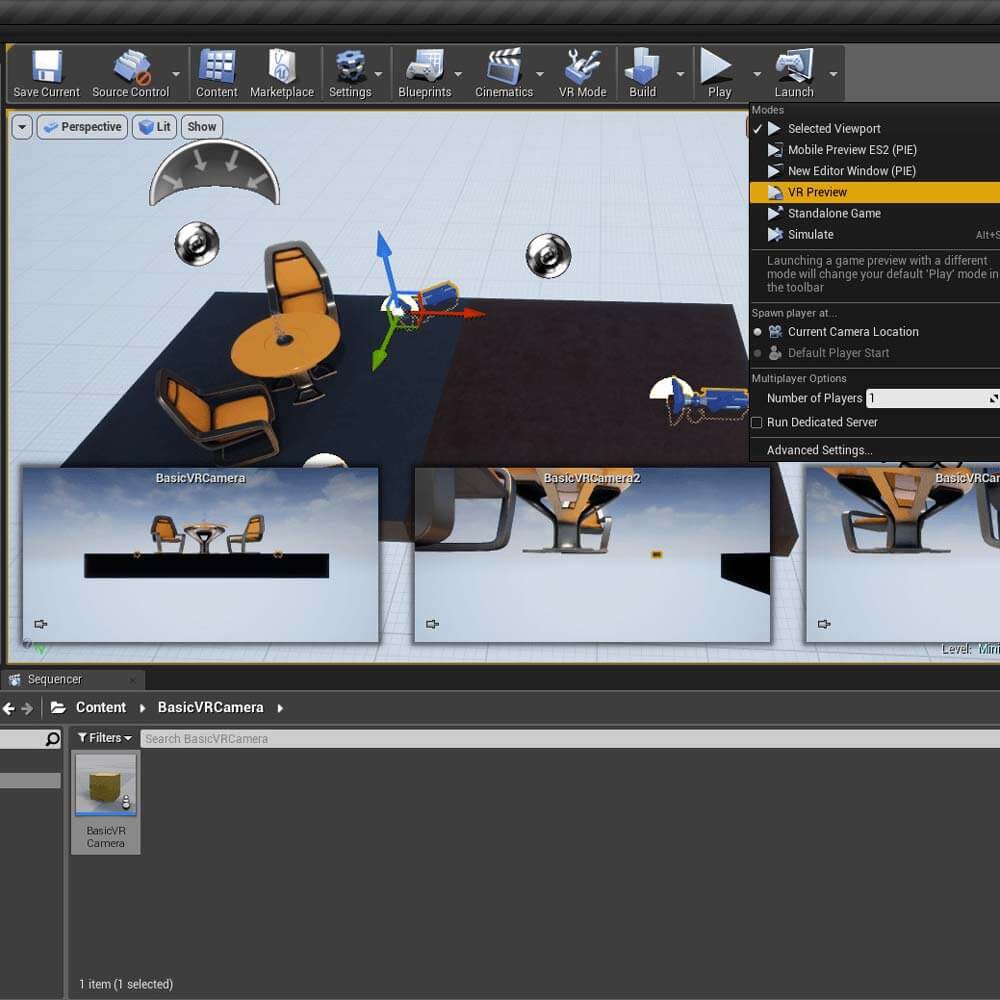Pin the BasicVRCamera2 preview window
Image resolution: width=1000 pixels, height=1000 pixels.
point(432,624)
